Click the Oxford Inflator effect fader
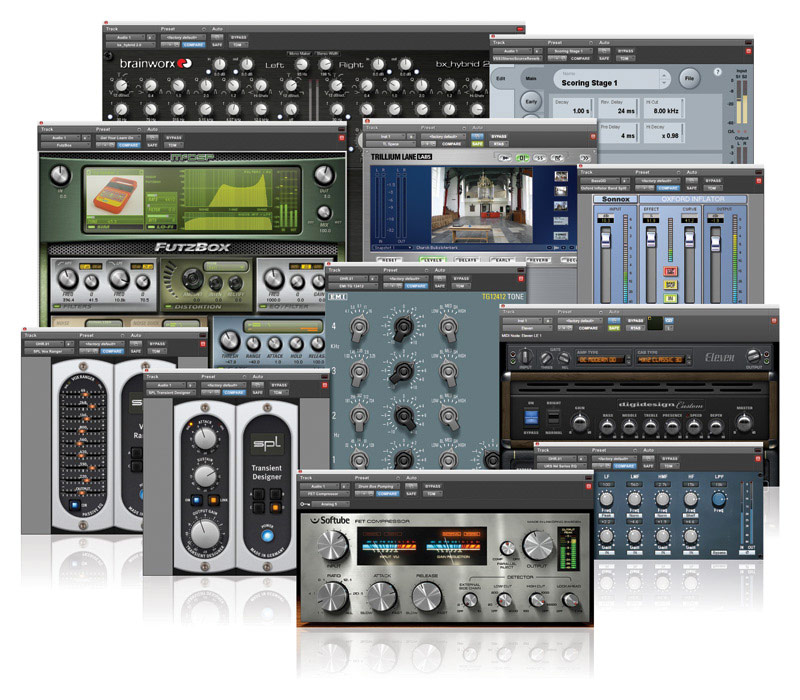Image resolution: width=800 pixels, height=700 pixels. pos(651,238)
